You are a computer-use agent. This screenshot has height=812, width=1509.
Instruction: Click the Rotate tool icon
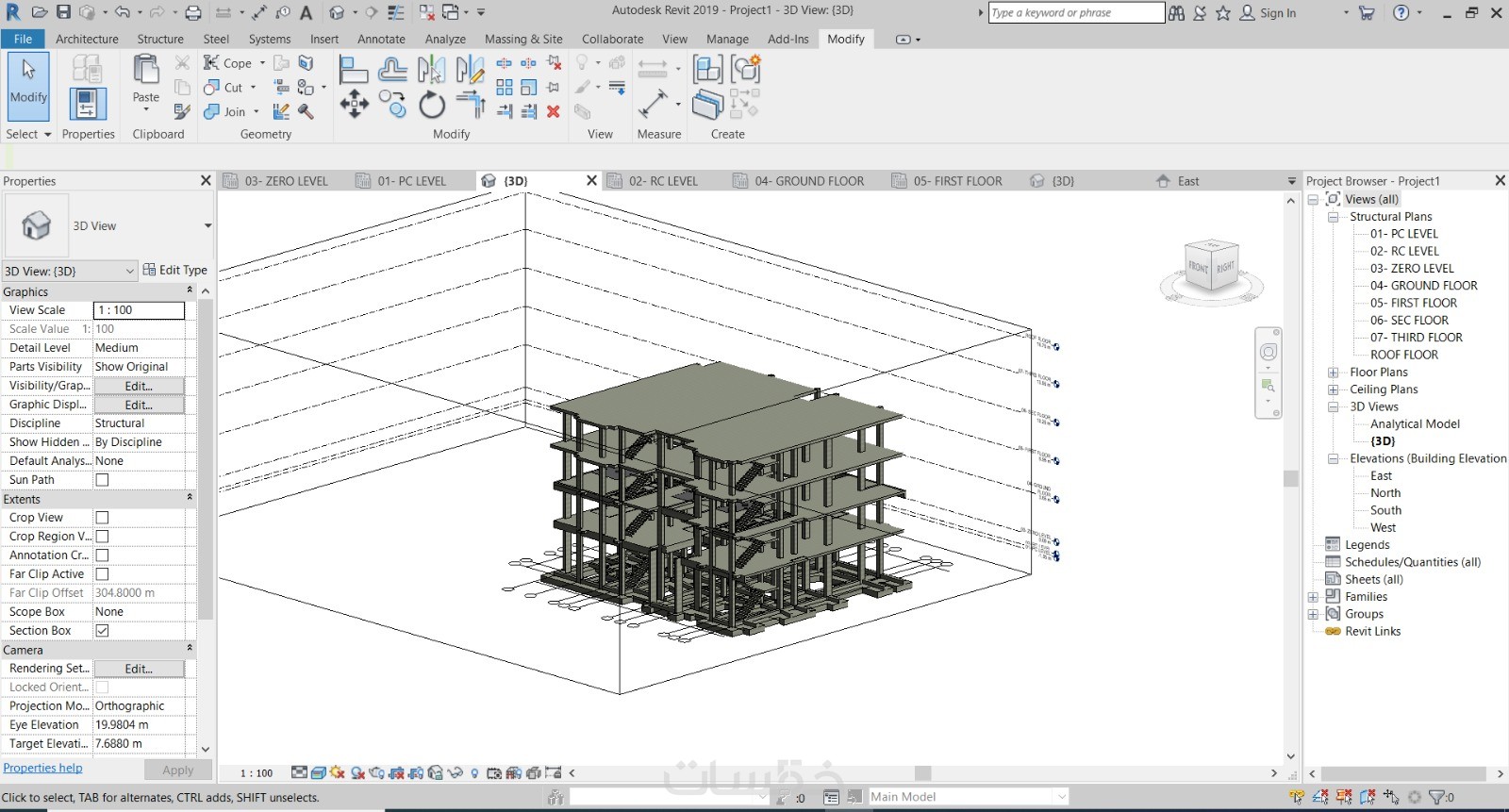432,105
